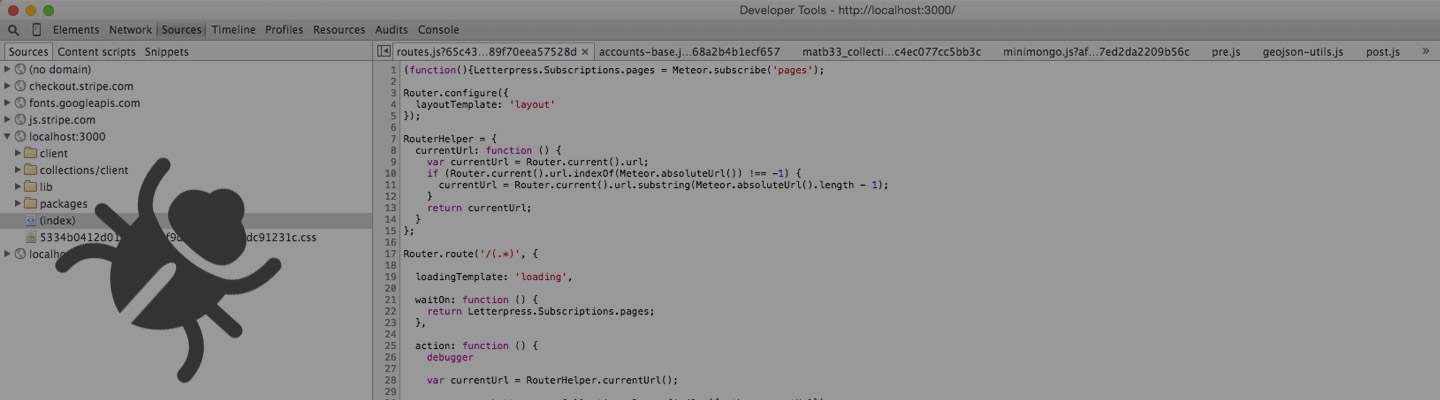Open the Console panel tab
Image resolution: width=1440 pixels, height=400 pixels.
pyautogui.click(x=438, y=30)
